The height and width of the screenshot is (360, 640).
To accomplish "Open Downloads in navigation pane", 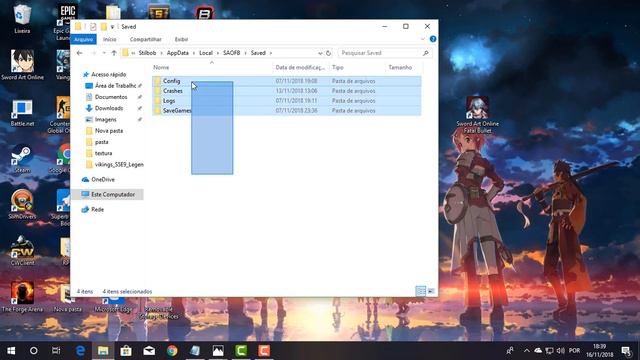I will 109,108.
